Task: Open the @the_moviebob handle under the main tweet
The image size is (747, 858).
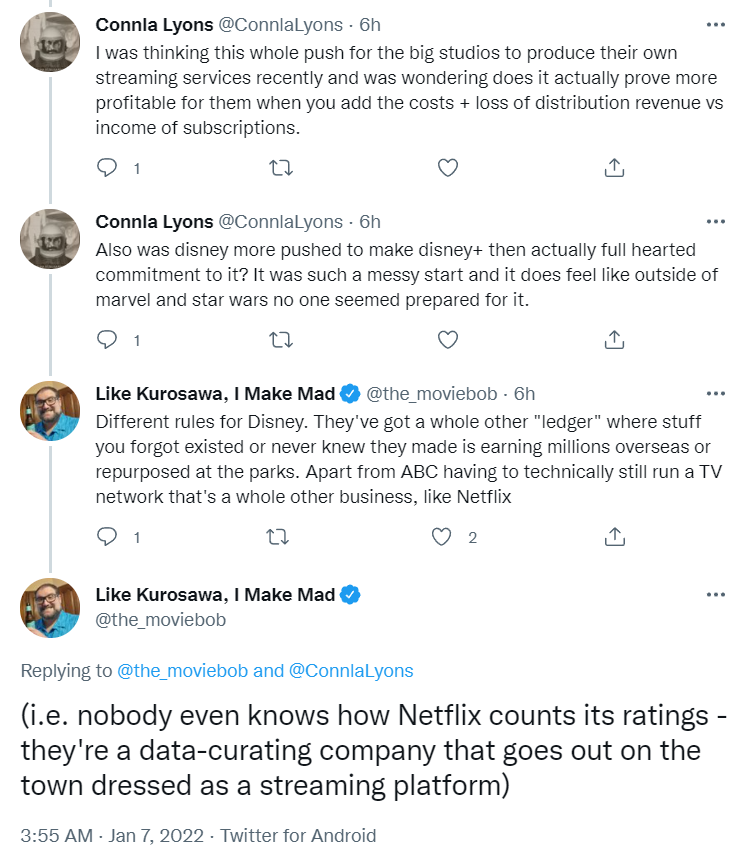Action: click(161, 620)
